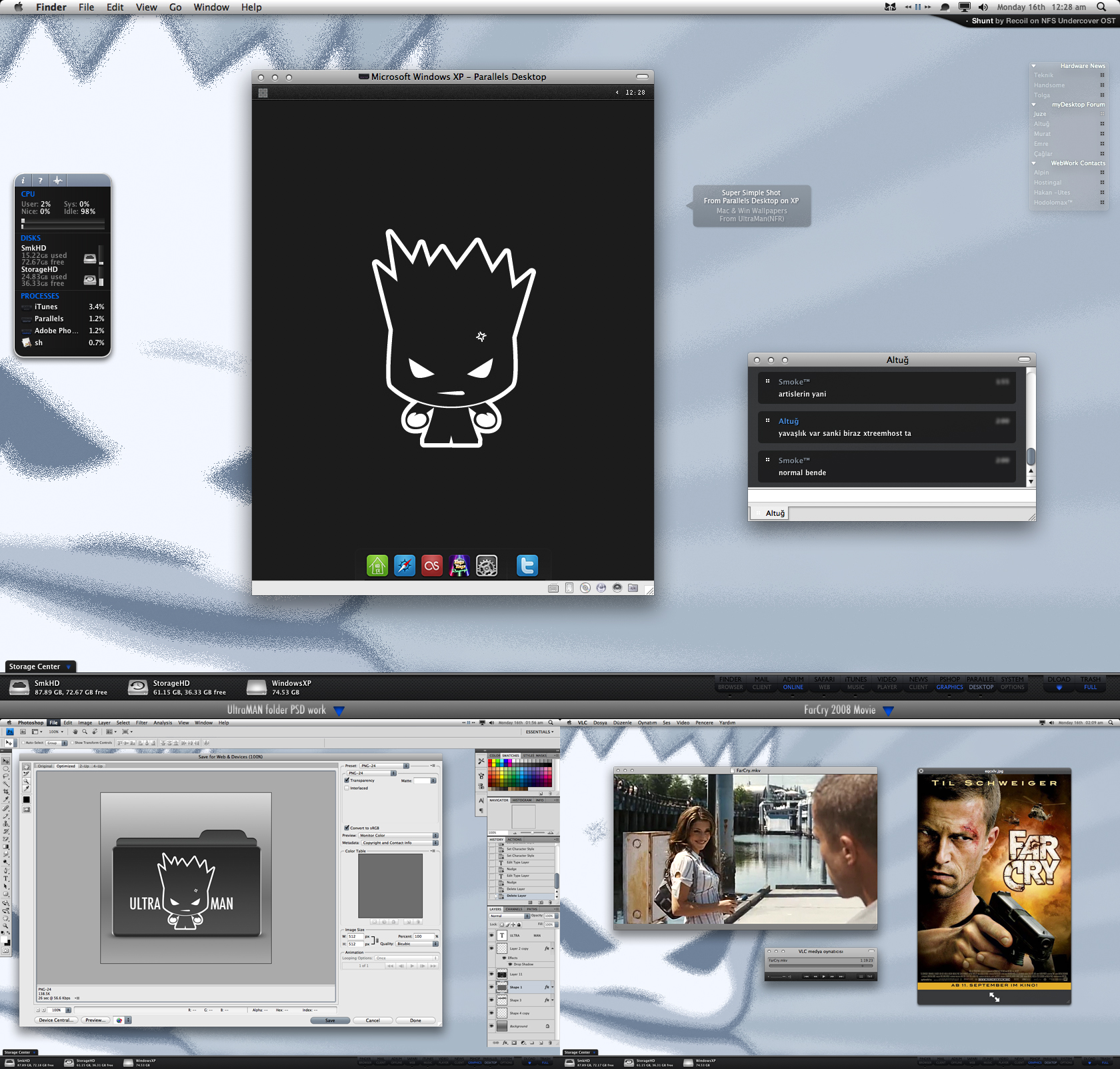The height and width of the screenshot is (1069, 1120).
Task: Open the WindowsXP volume in Storage Center
Action: [x=279, y=687]
